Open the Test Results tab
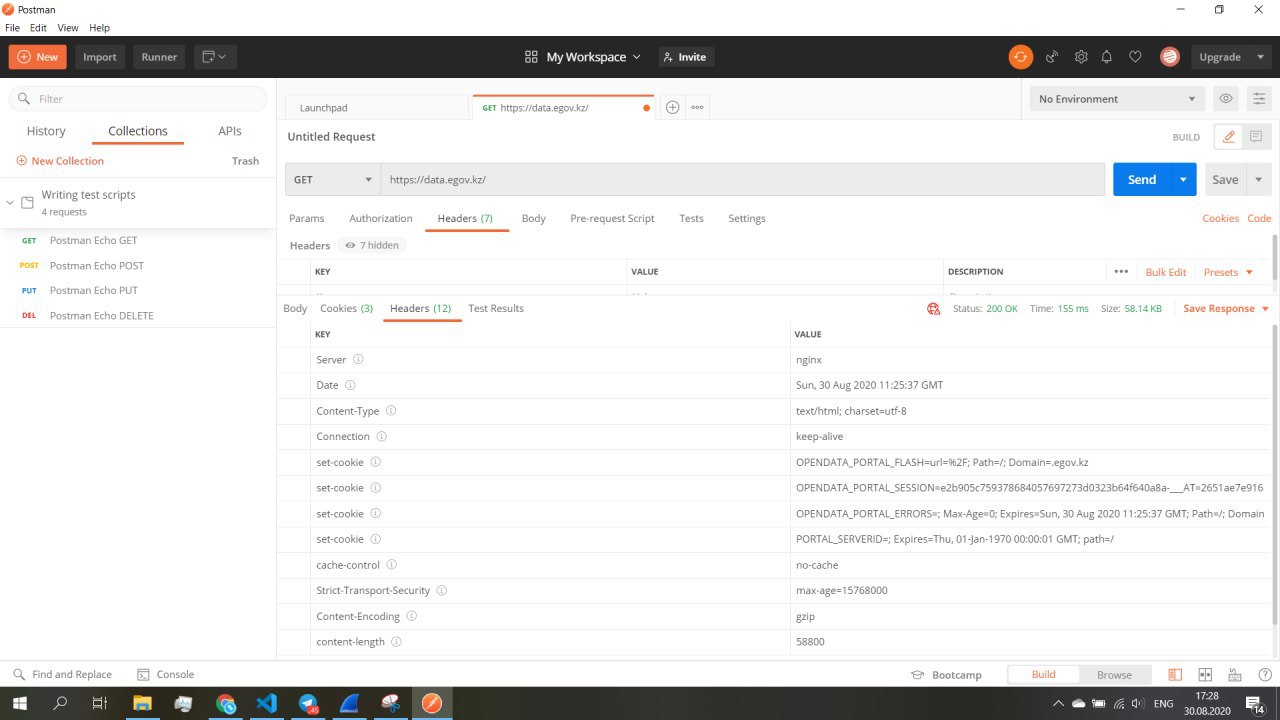 pos(496,308)
